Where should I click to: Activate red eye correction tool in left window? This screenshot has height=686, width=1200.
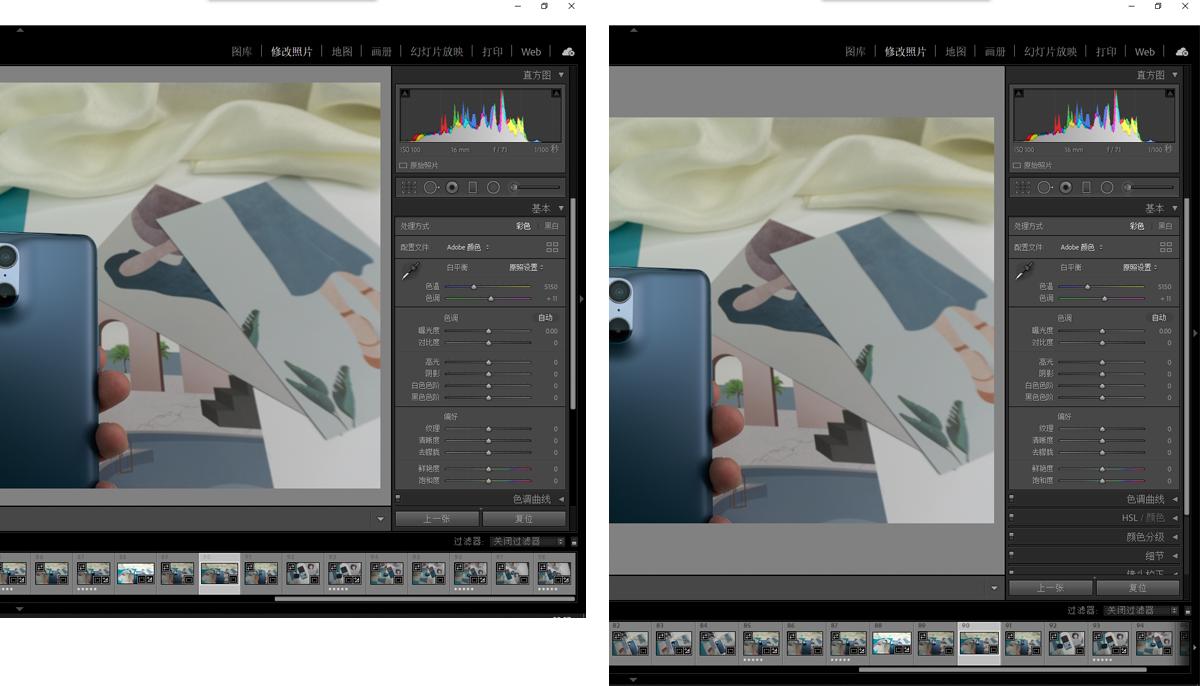pyautogui.click(x=452, y=187)
